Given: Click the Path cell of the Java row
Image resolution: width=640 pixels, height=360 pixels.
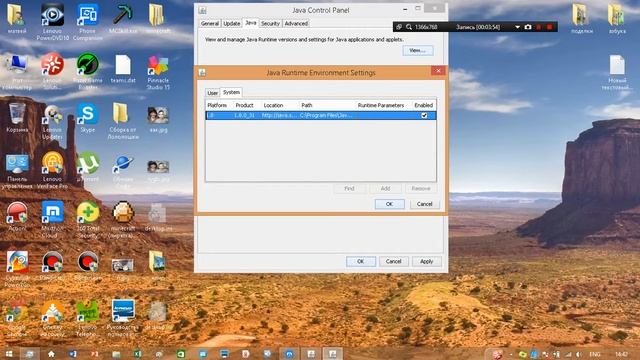Looking at the screenshot, I should coord(327,116).
